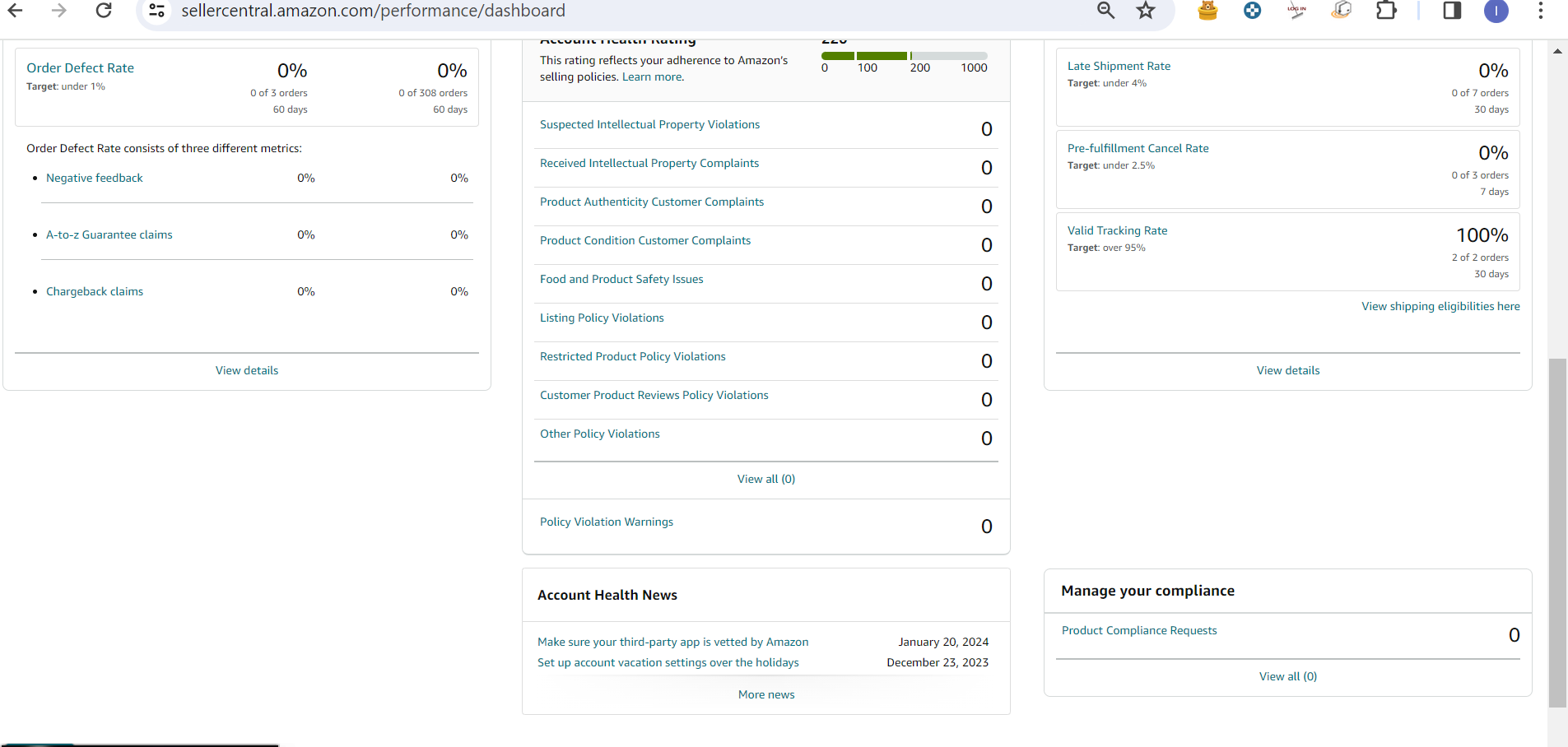Image resolution: width=1568 pixels, height=747 pixels.
Task: Open Late Shipment Rate link
Action: click(x=1119, y=66)
